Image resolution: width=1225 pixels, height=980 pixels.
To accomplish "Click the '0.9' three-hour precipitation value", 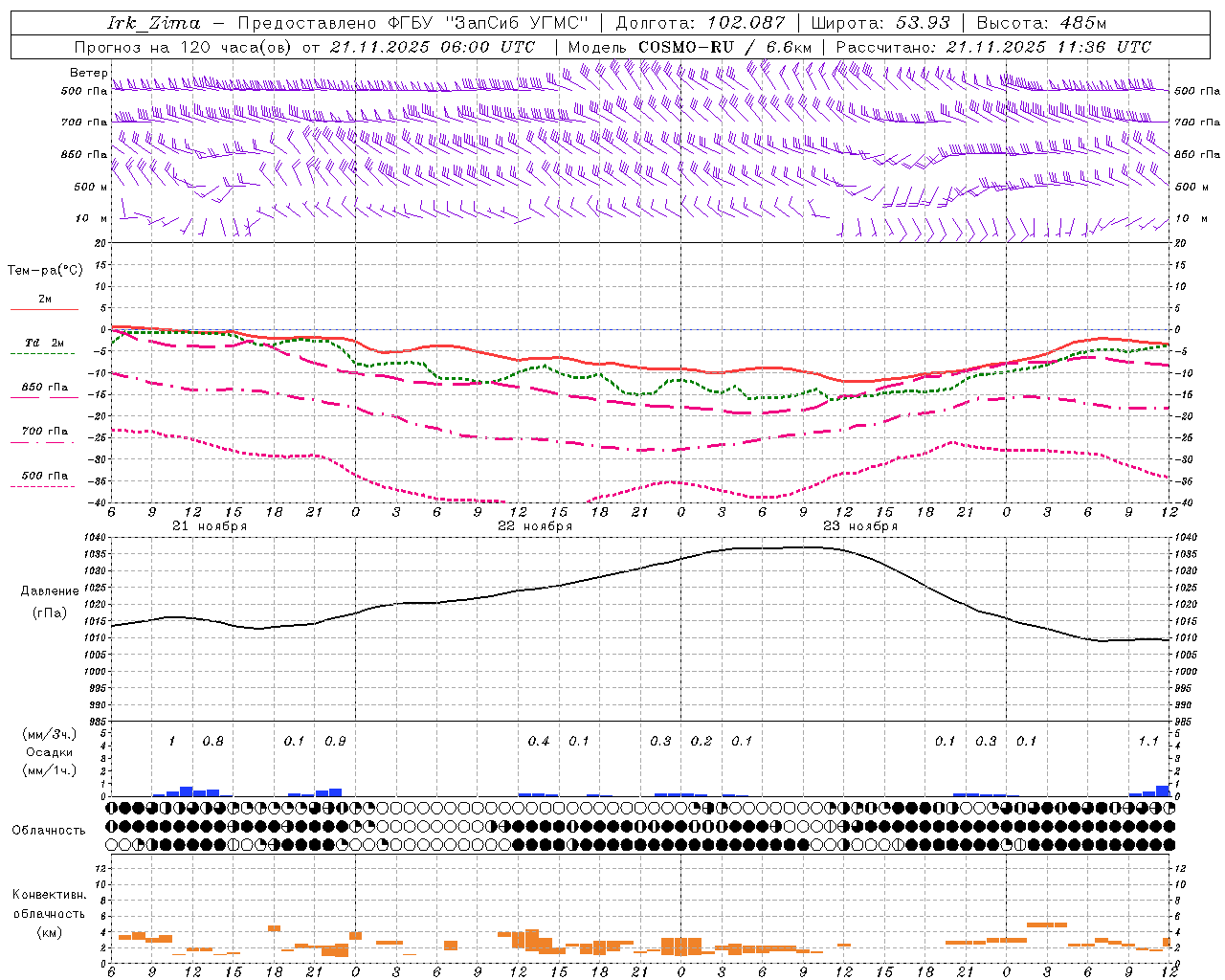I will [335, 742].
